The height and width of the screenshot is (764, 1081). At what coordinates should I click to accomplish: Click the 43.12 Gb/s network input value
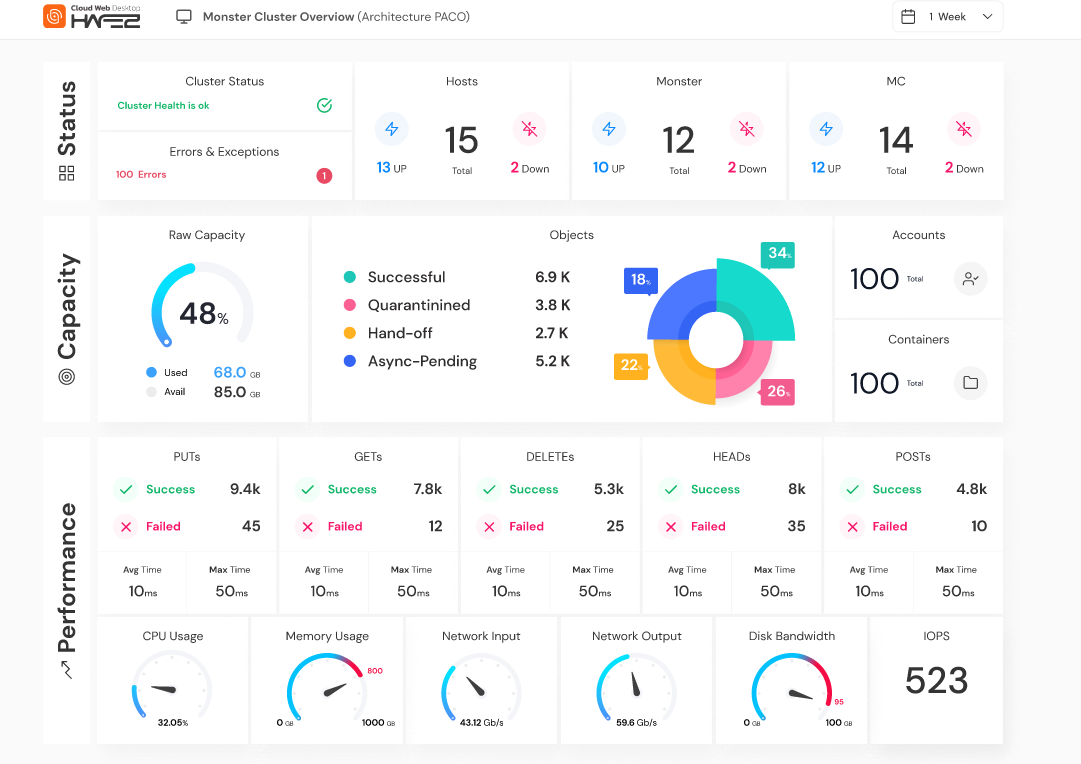pyautogui.click(x=481, y=723)
